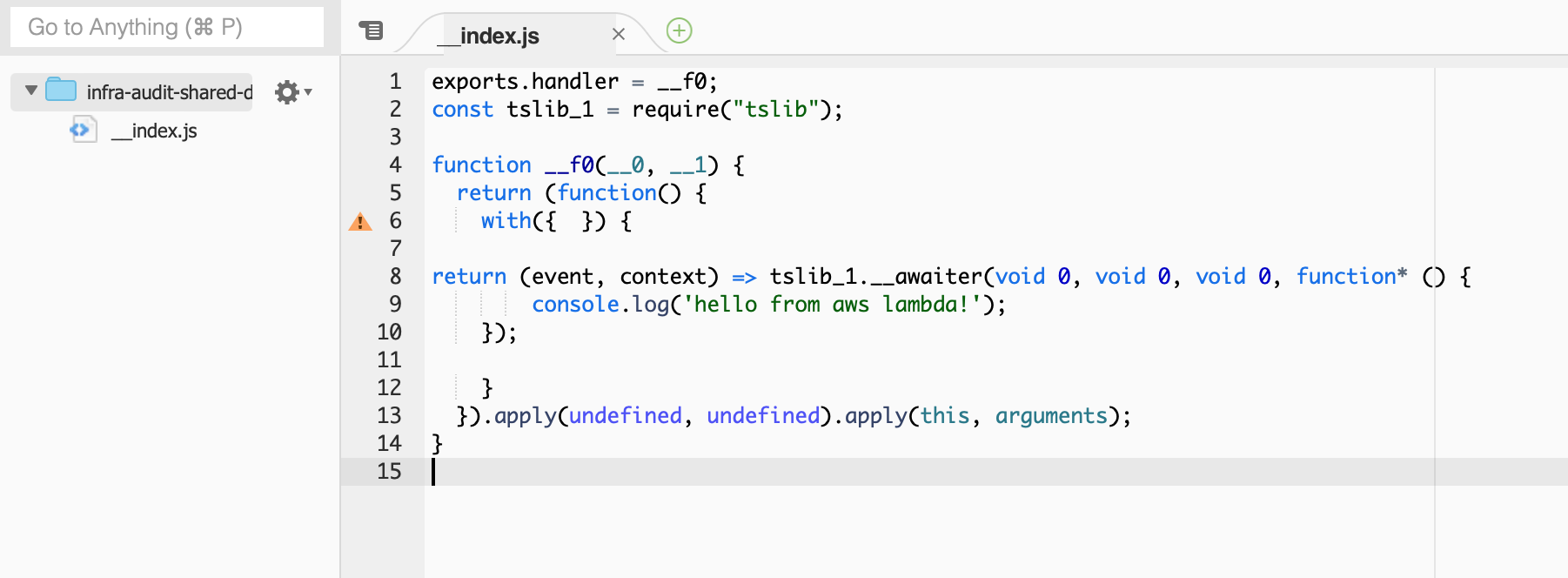
Task: Click '(event, context)' parameters on line 8
Action: click(620, 276)
